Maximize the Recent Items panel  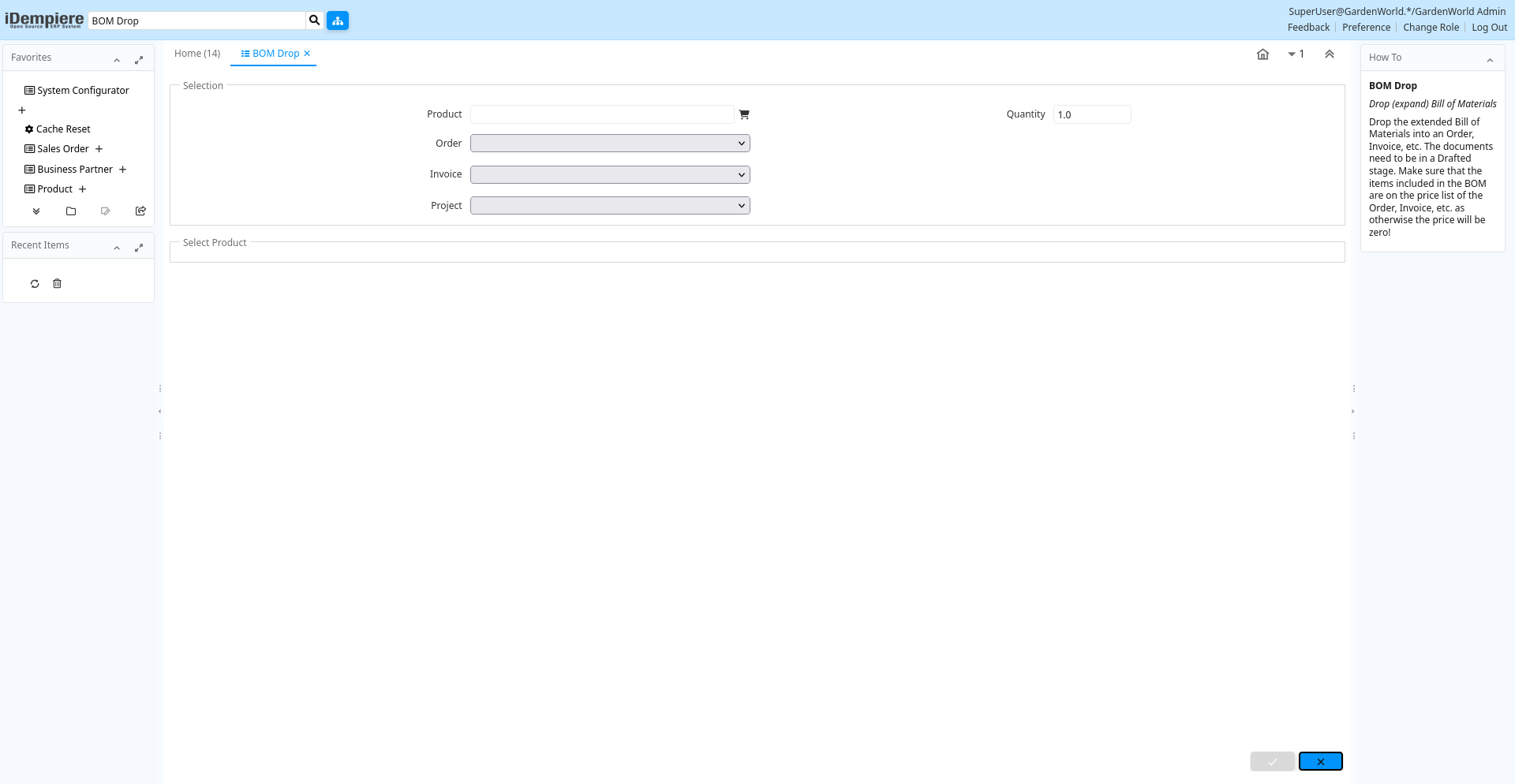(x=139, y=248)
